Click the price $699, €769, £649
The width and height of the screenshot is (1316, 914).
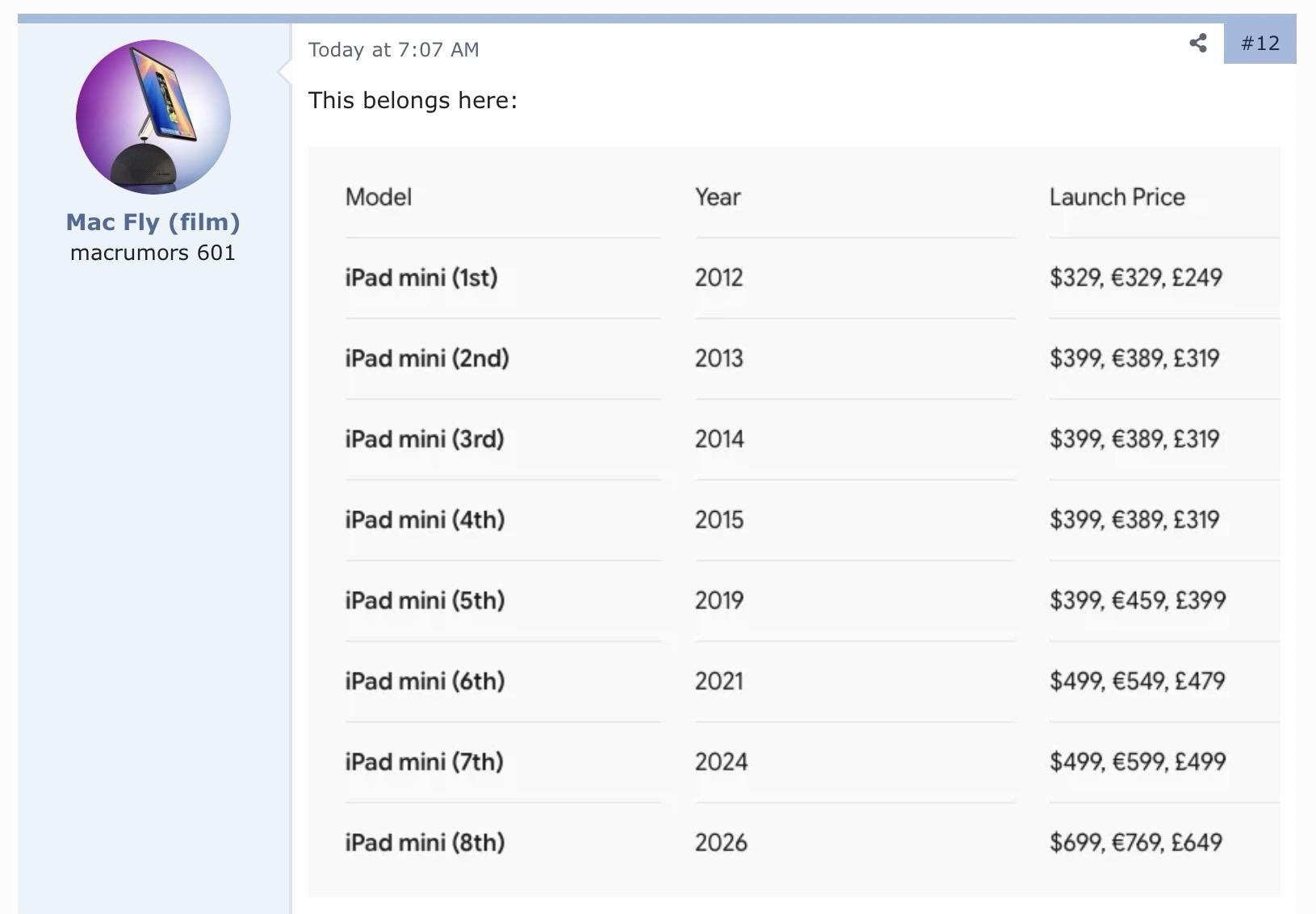(x=1136, y=843)
